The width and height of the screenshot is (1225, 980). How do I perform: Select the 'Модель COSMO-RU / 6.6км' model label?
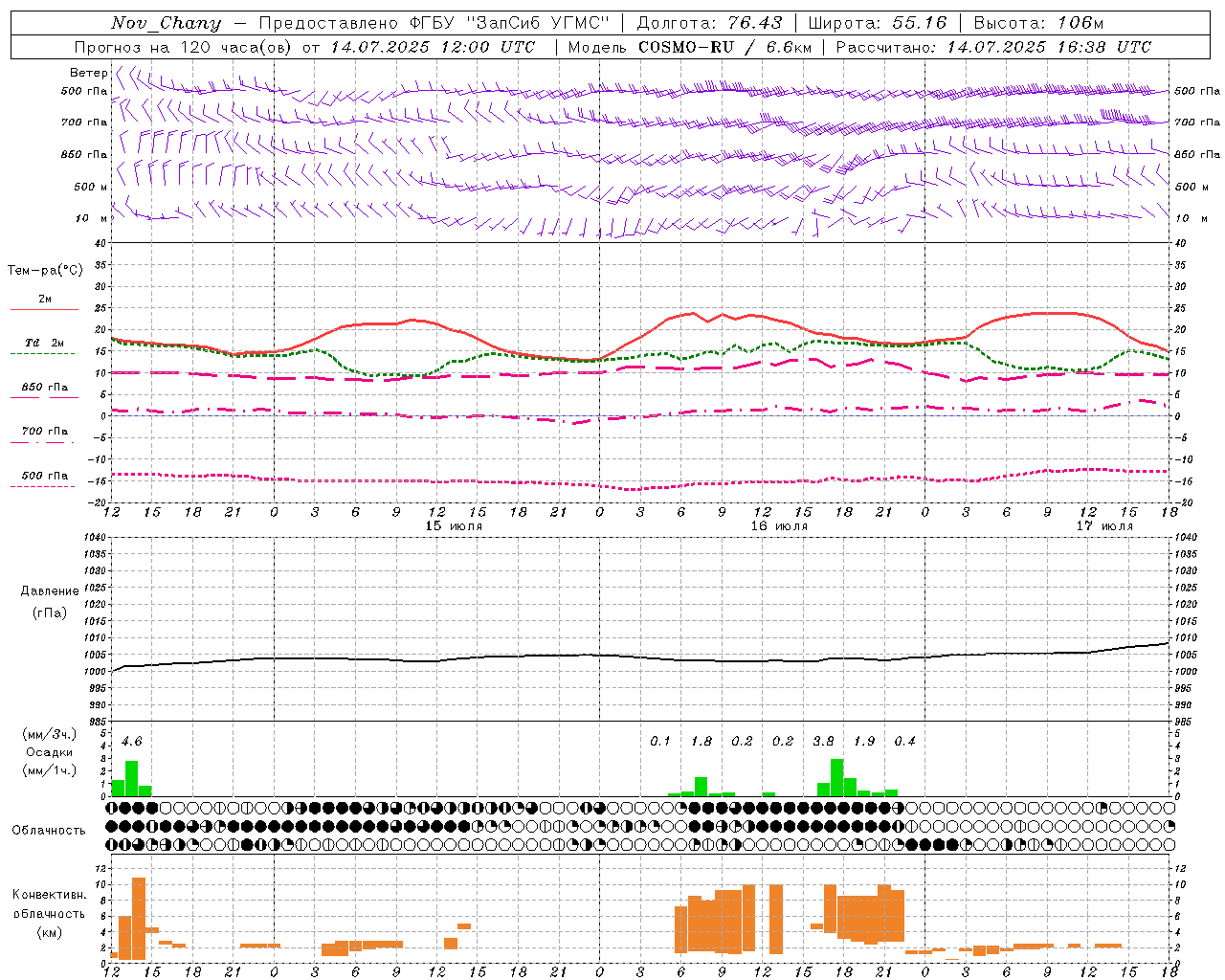pos(690,47)
